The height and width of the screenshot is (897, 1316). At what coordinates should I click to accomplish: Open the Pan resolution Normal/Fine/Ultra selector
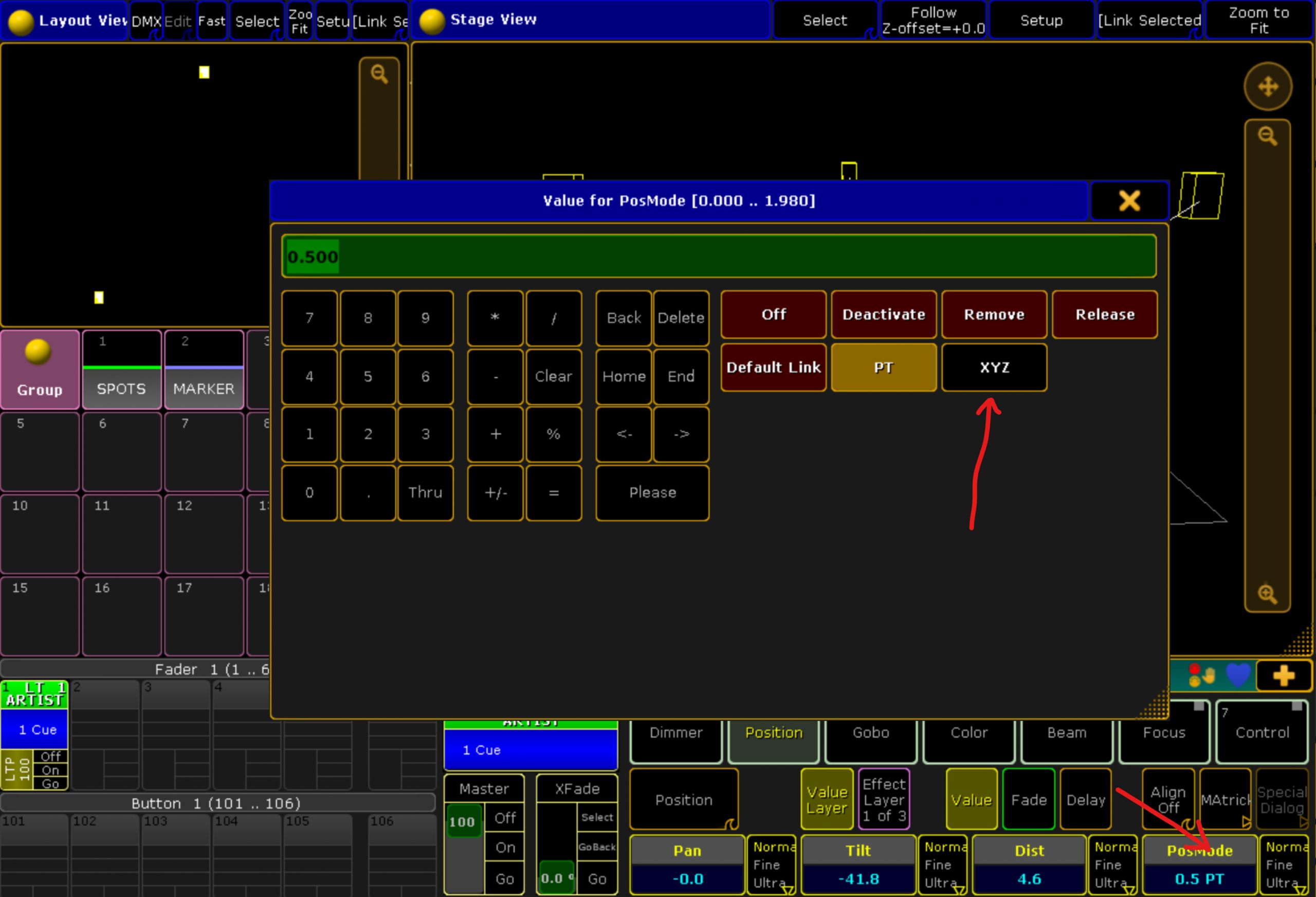click(x=771, y=865)
